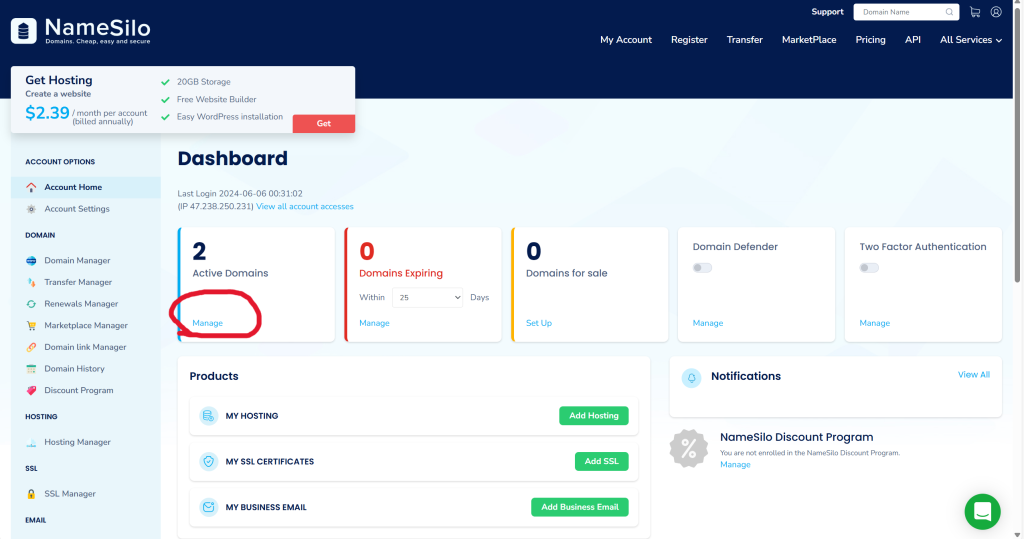1024x539 pixels.
Task: Go to Register in top navigation
Action: [689, 40]
